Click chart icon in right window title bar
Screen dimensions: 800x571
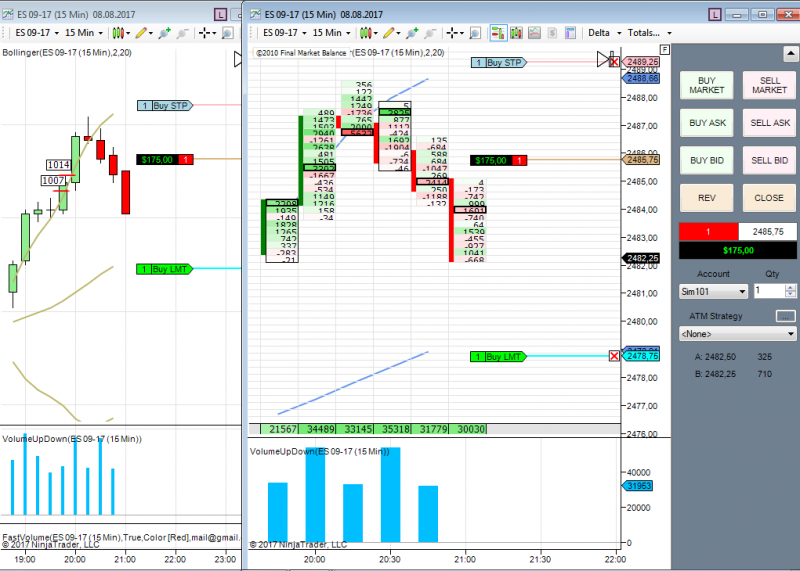[255, 14]
